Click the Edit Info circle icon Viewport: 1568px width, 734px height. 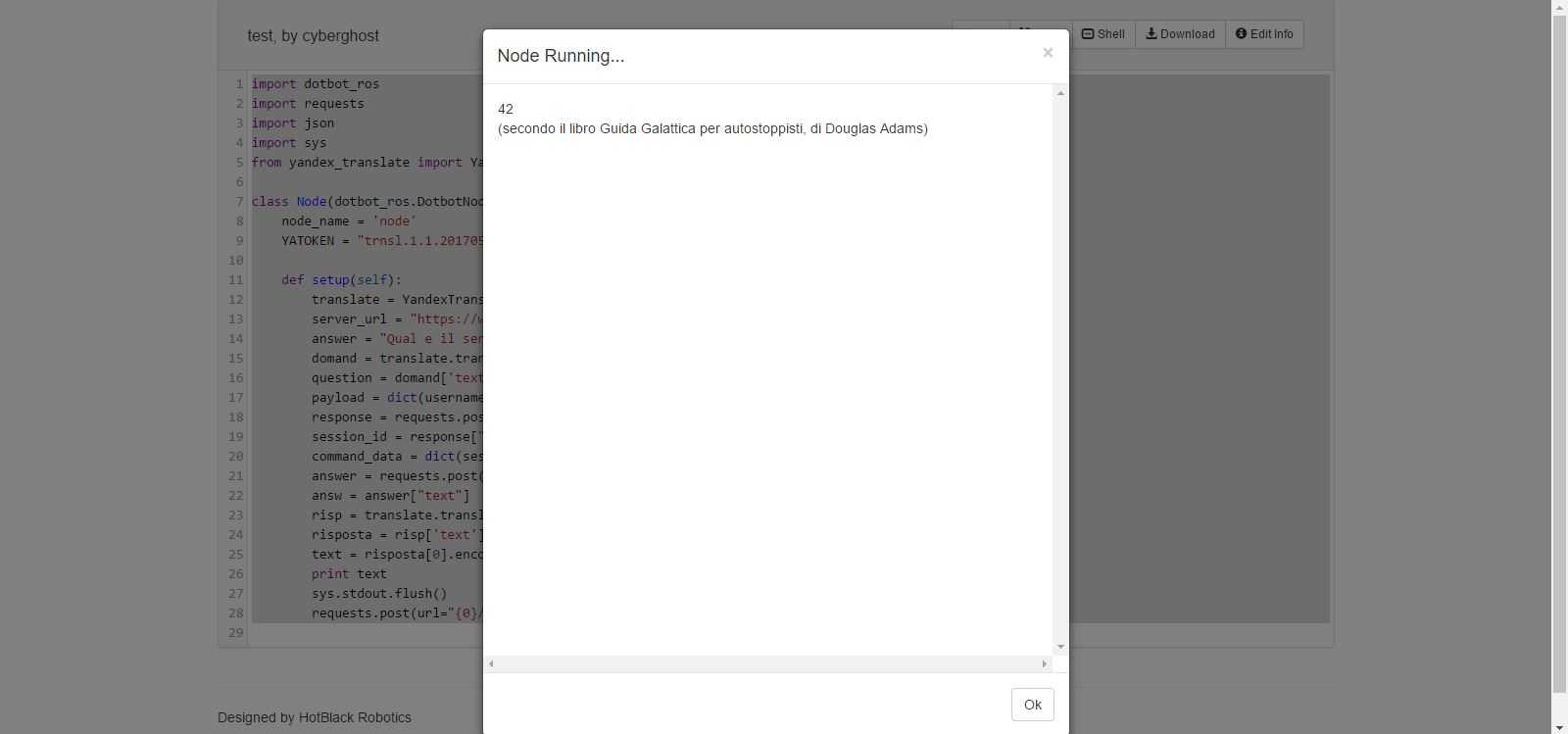(x=1241, y=34)
